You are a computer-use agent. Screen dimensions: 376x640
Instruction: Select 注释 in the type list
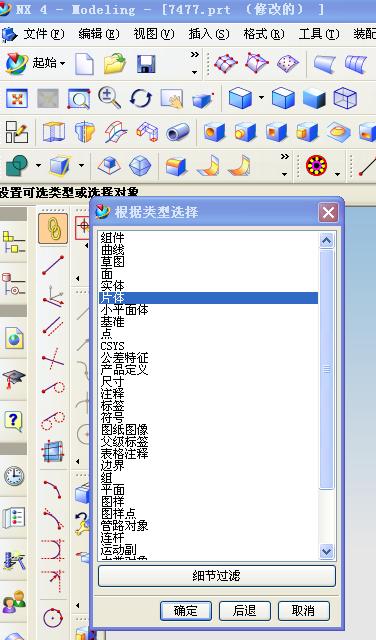[x=208, y=394]
